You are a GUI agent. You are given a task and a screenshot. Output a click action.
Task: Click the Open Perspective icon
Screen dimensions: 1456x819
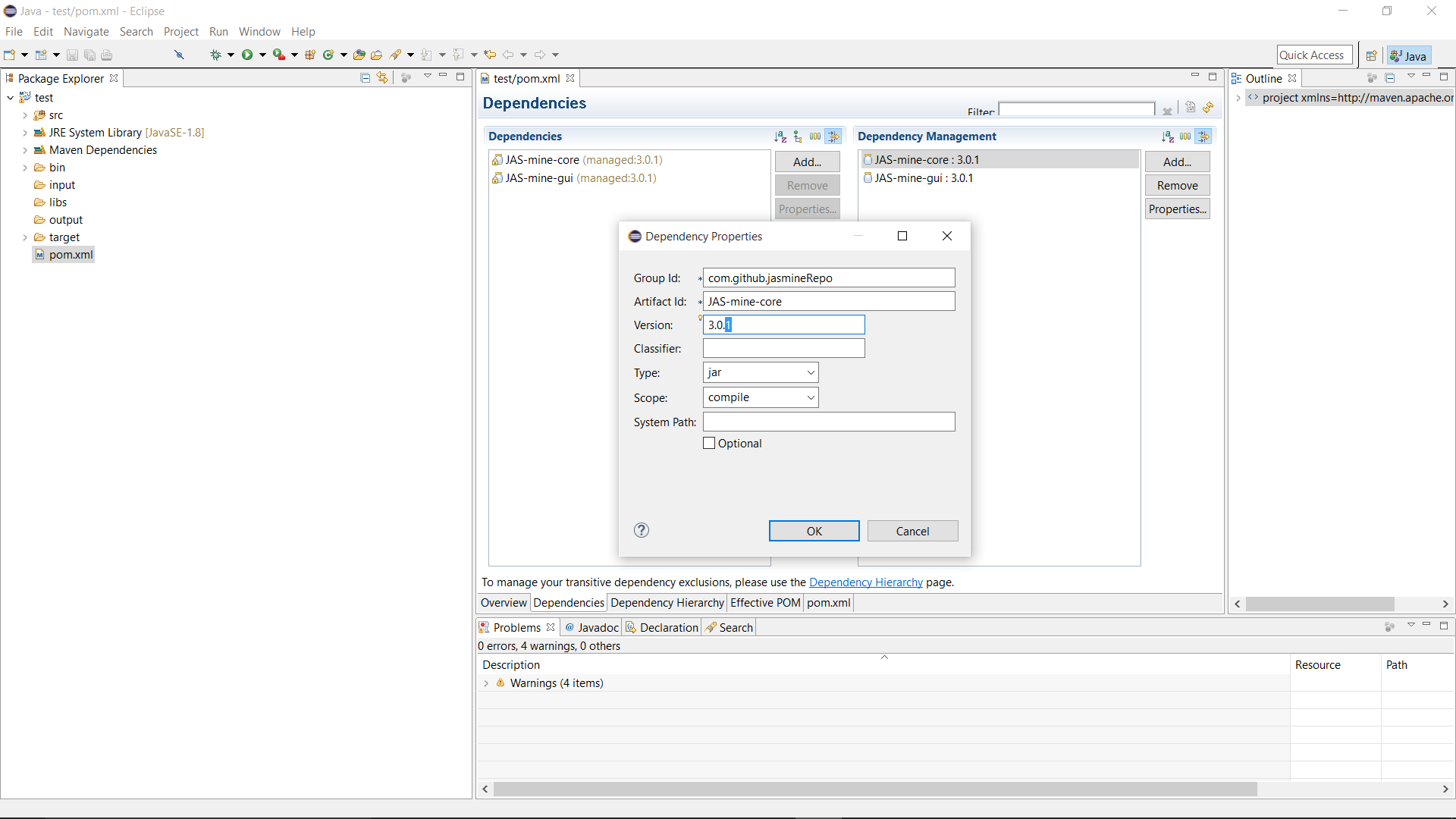tap(1371, 55)
